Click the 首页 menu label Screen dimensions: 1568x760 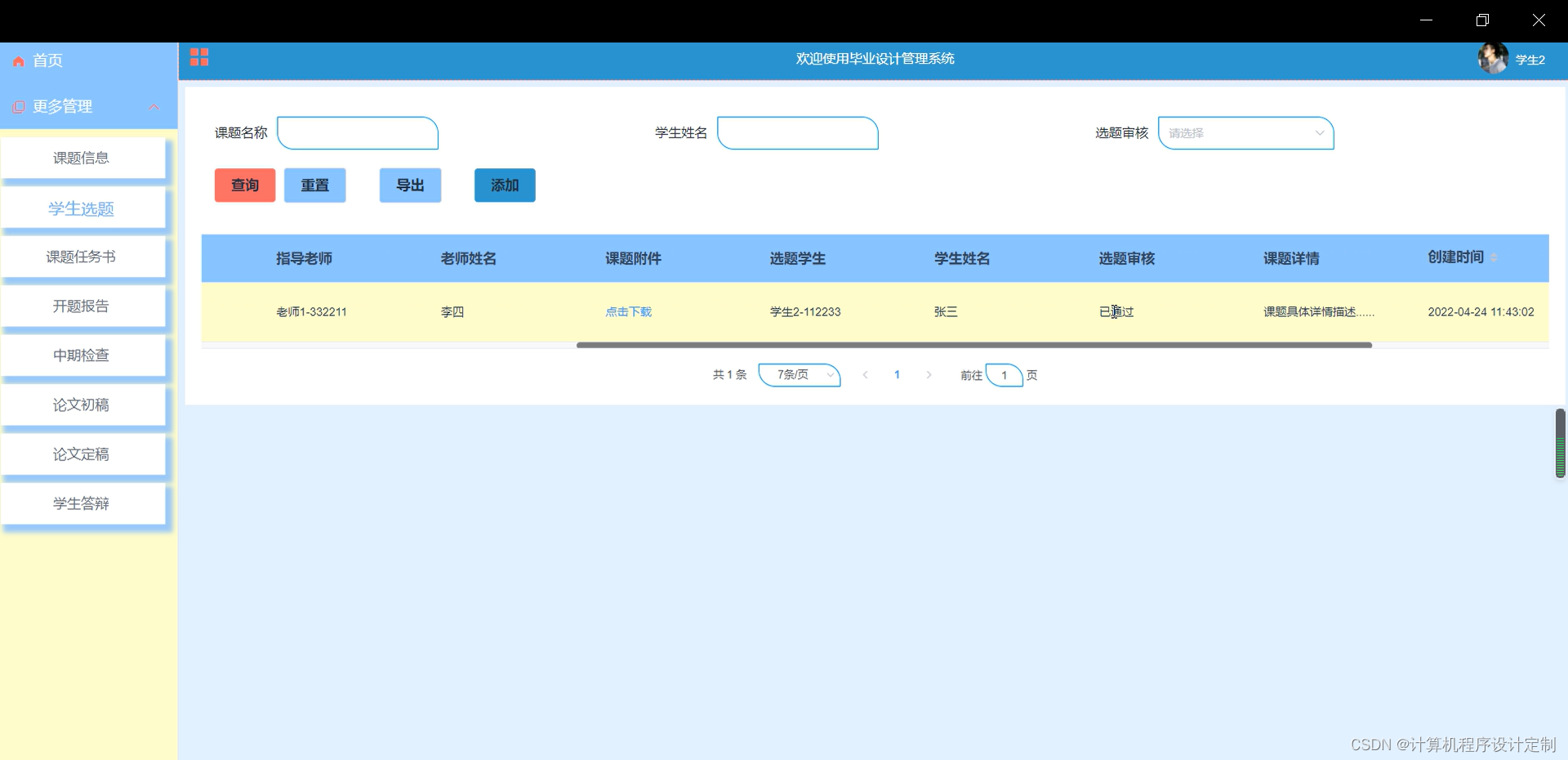tap(47, 60)
